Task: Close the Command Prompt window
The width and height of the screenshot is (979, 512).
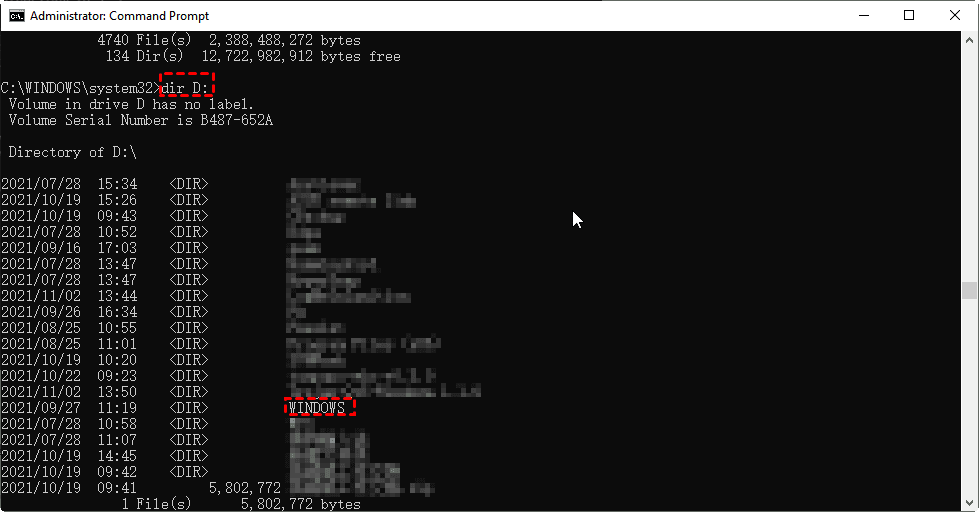Action: 955,16
